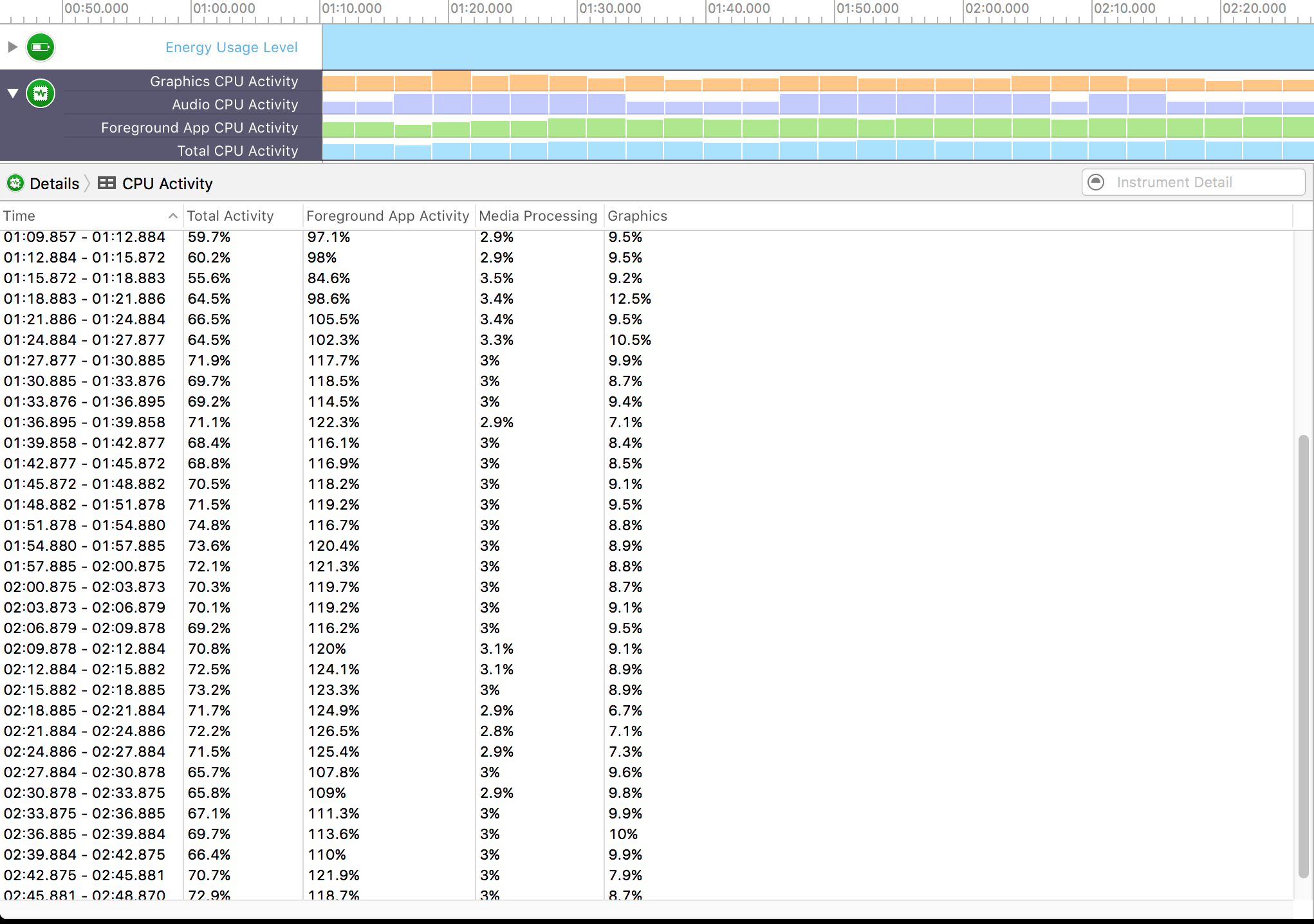
Task: Sort by Total Activity column header
Action: click(230, 216)
